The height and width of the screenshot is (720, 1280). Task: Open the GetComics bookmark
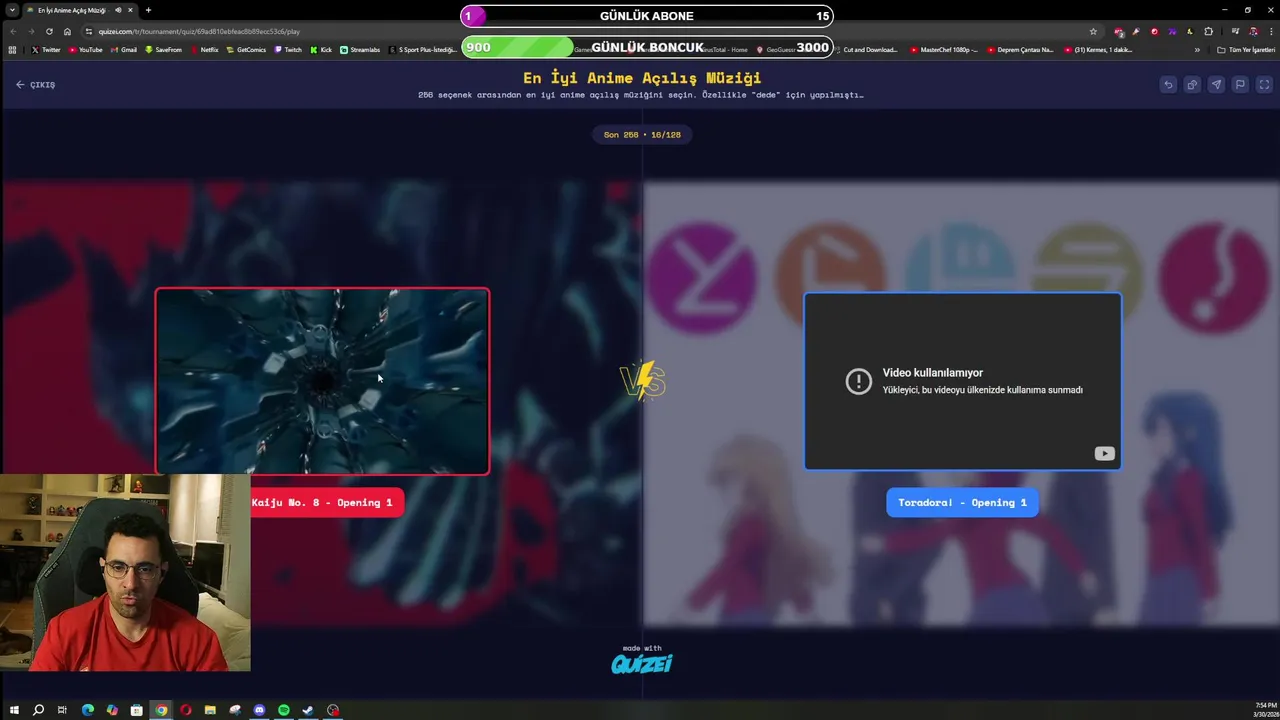pyautogui.click(x=245, y=50)
